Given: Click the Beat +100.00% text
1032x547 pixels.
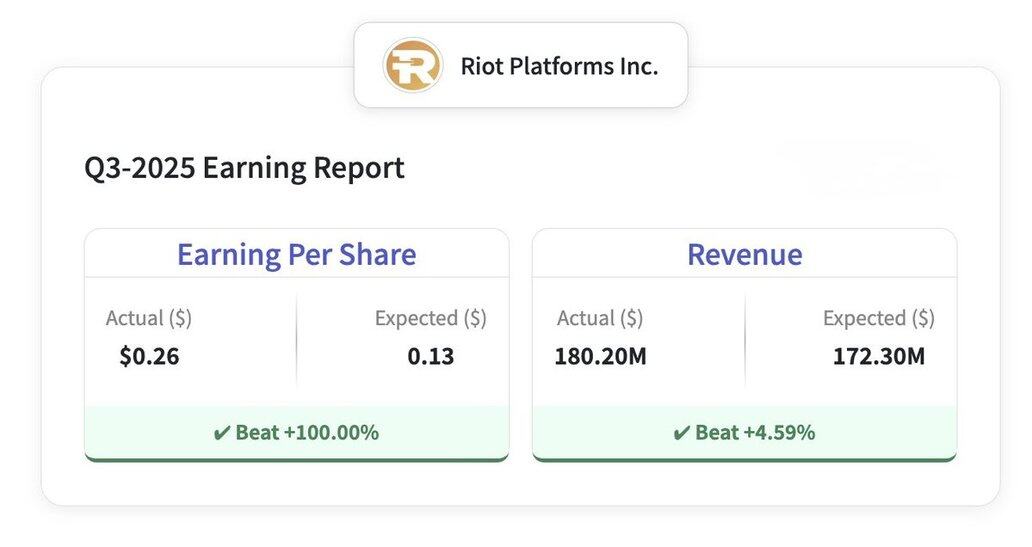Looking at the screenshot, I should [307, 433].
